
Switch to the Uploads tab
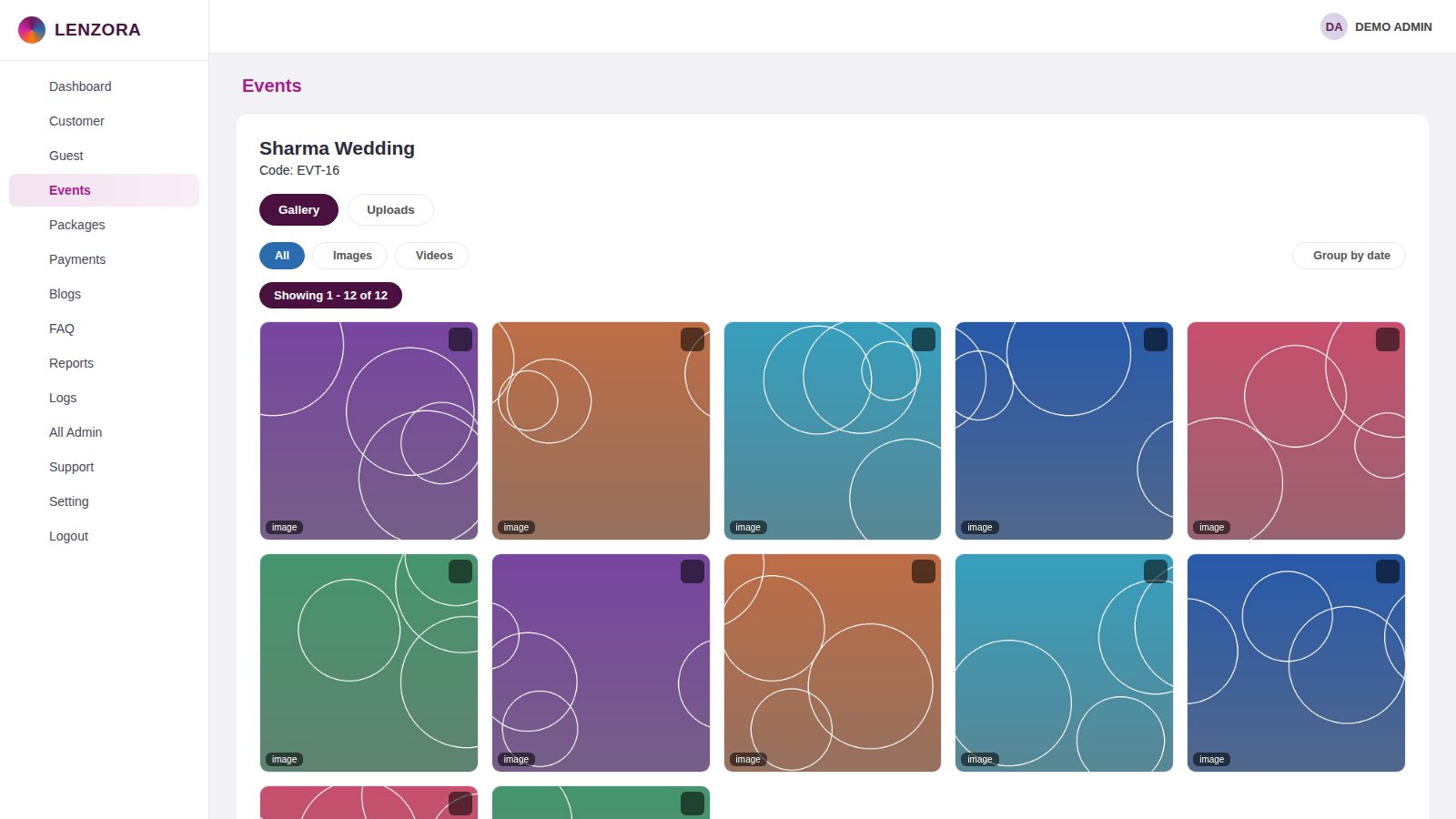pyautogui.click(x=390, y=209)
